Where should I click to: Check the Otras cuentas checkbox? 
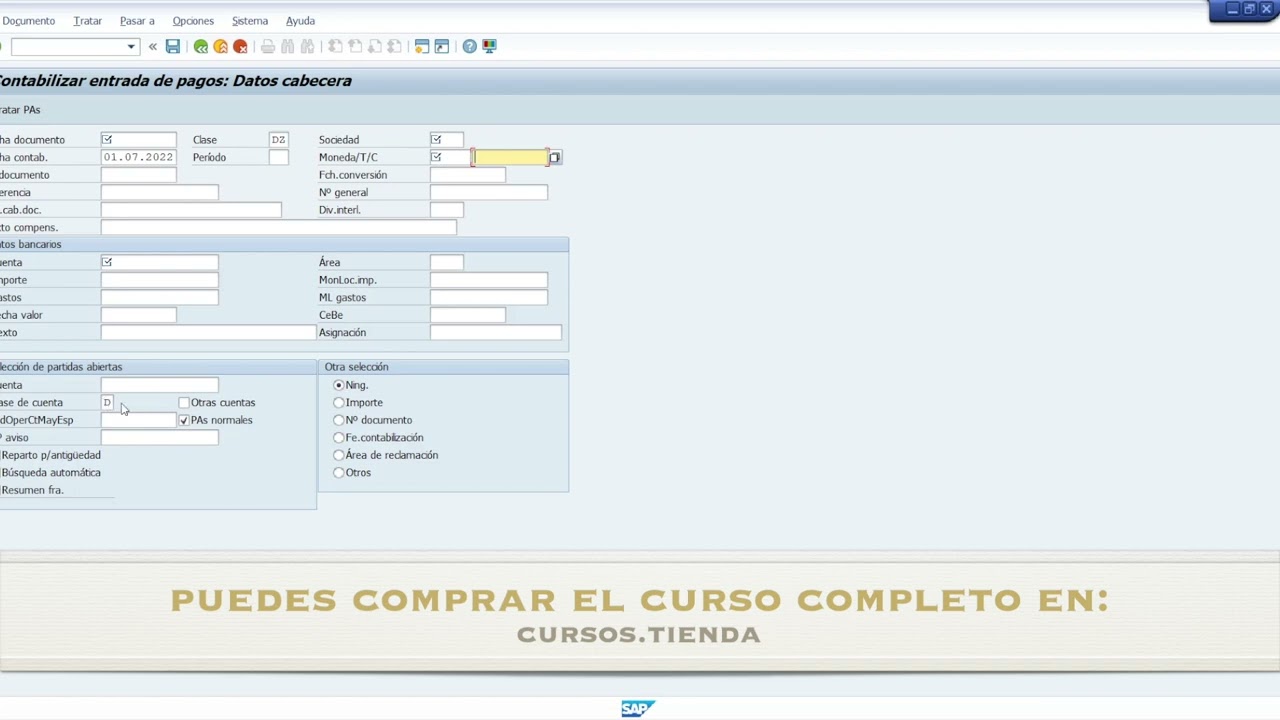click(x=184, y=403)
